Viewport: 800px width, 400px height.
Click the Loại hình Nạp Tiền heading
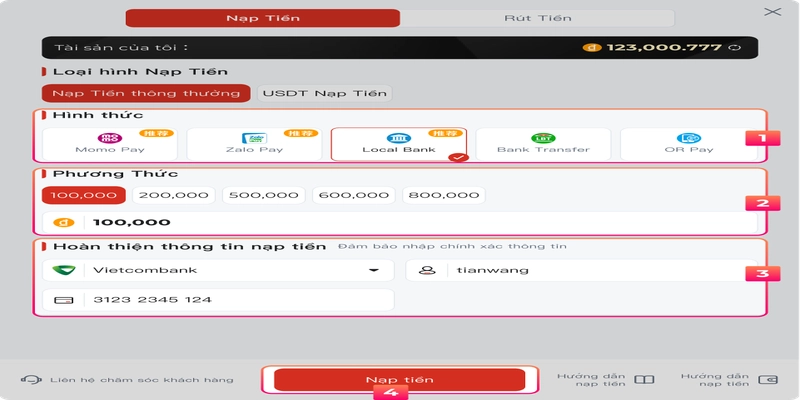pos(140,71)
